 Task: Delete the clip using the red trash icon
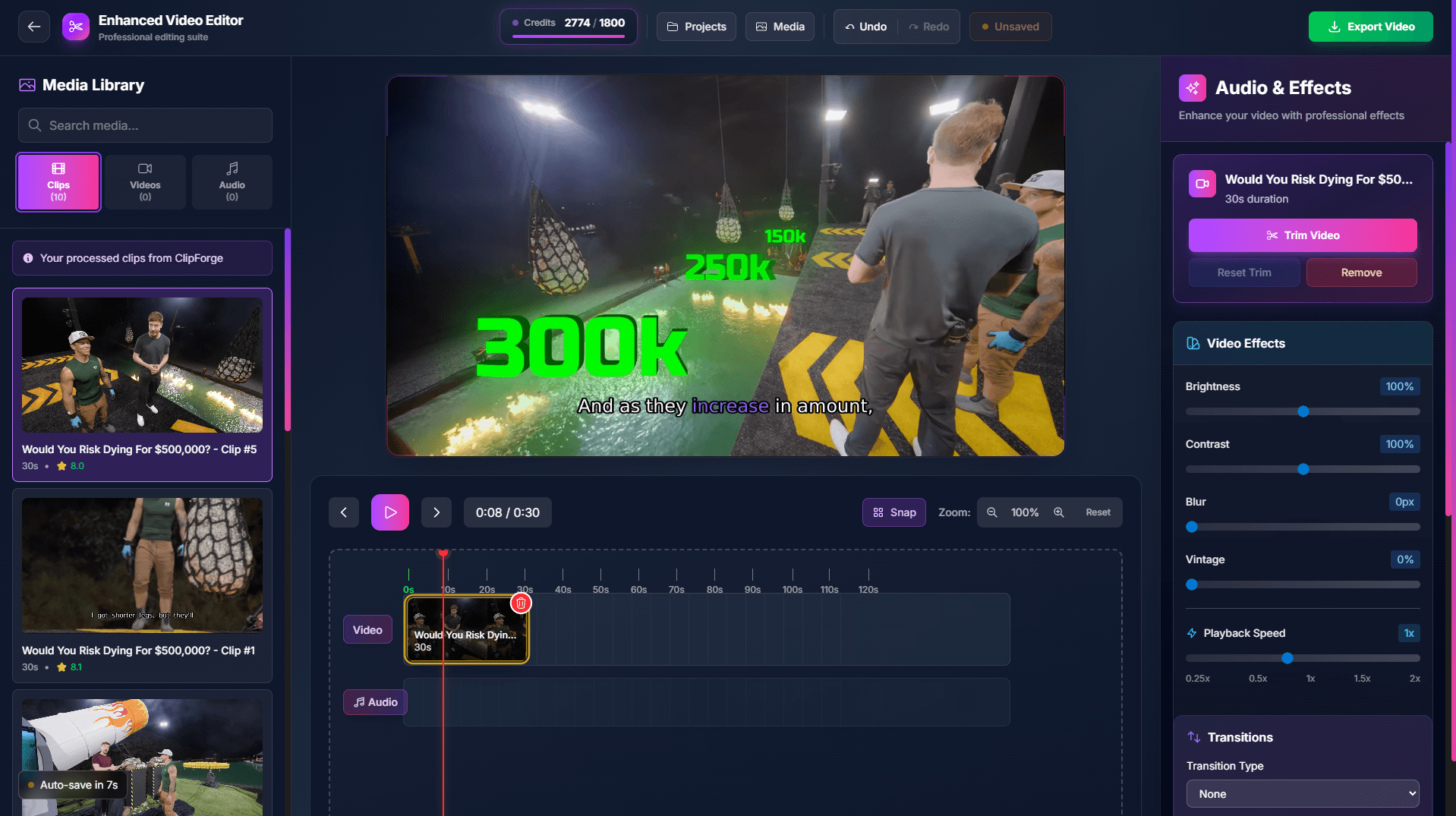pyautogui.click(x=521, y=603)
